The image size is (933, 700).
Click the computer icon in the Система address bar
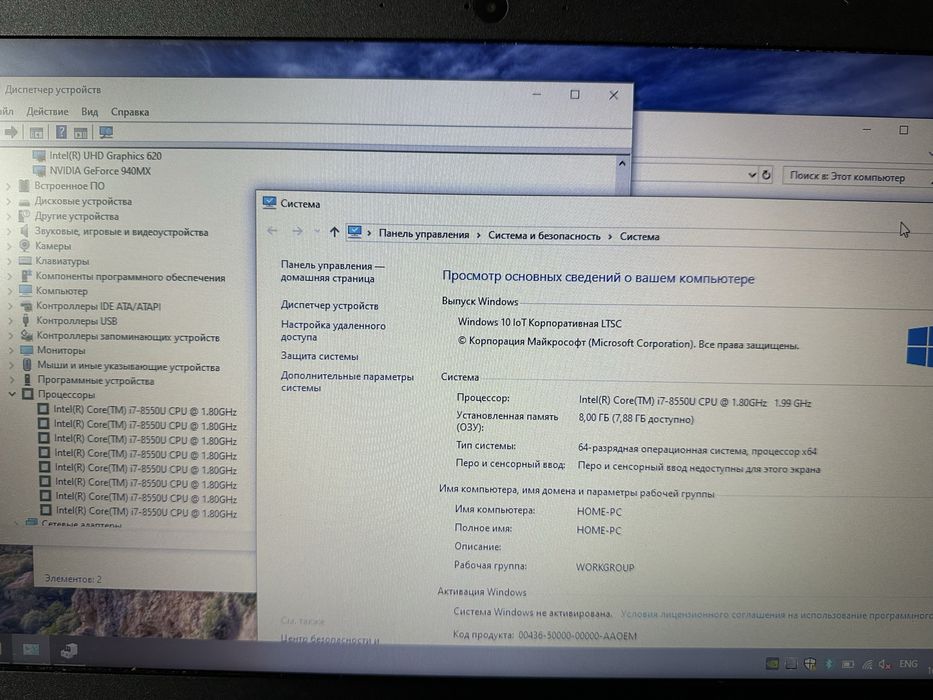coord(355,232)
